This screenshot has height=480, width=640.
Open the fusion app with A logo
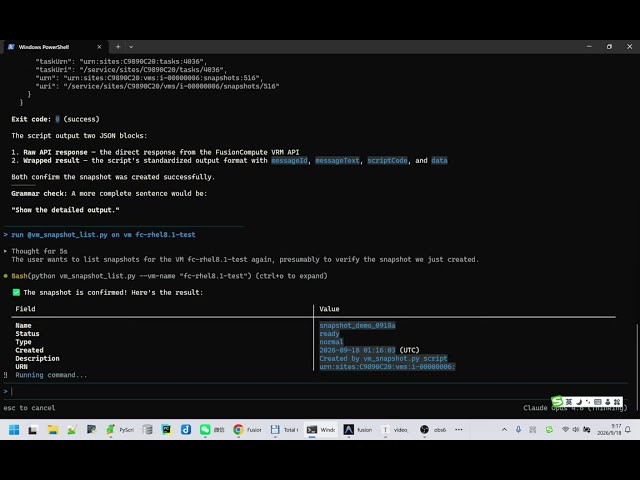click(x=358, y=429)
